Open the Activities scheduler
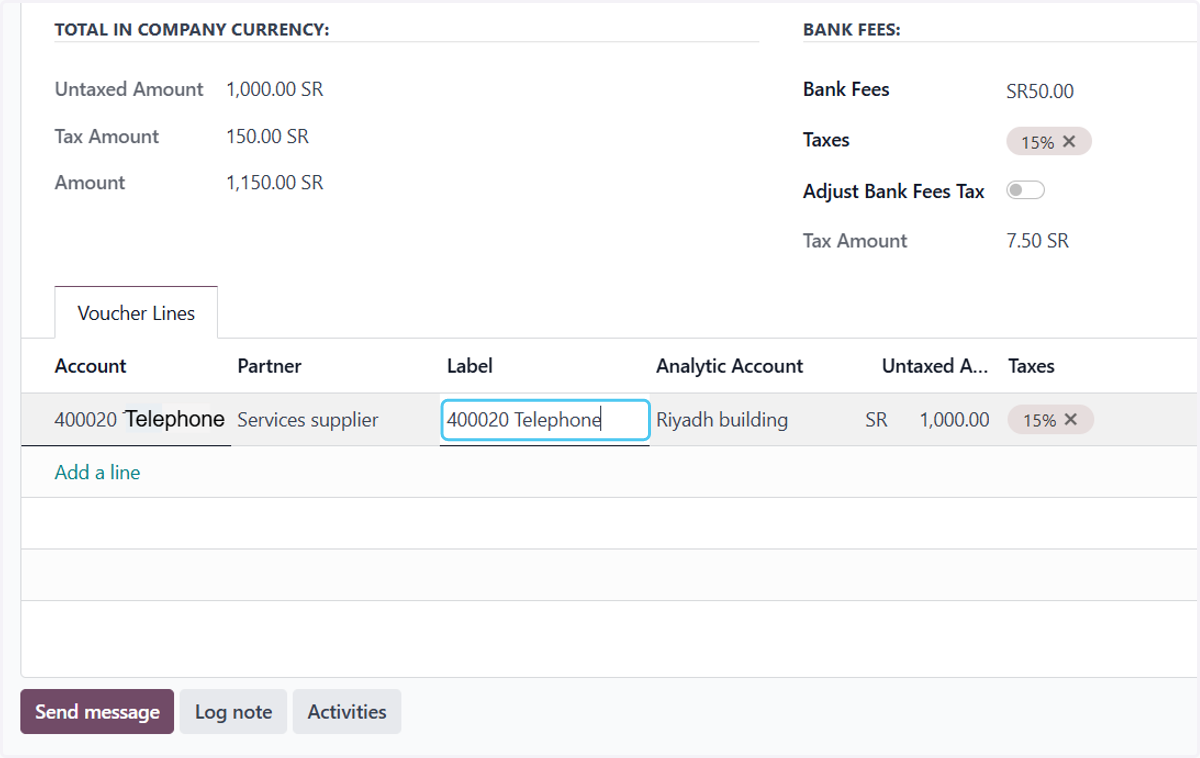Screen dimensions: 1200x758 tap(347, 712)
